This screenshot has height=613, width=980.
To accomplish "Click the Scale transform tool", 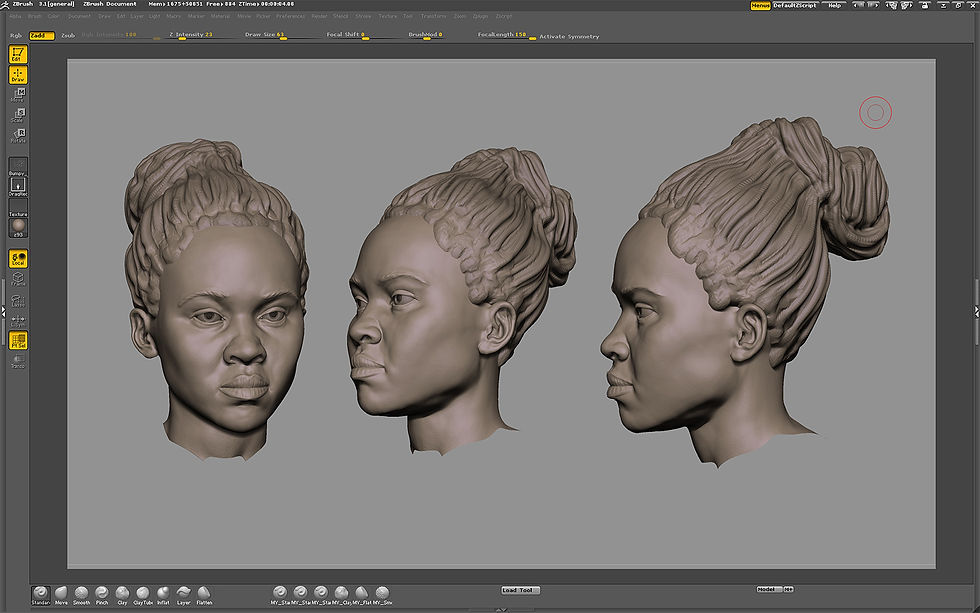I will point(18,114).
